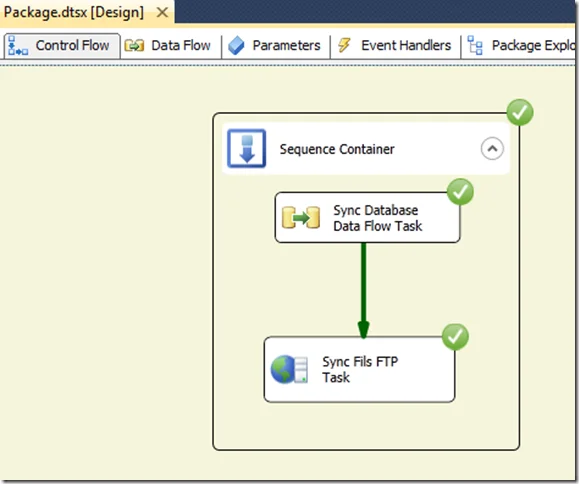Click the blue Parameters icon
Image resolution: width=579 pixels, height=484 pixels.
pos(236,46)
